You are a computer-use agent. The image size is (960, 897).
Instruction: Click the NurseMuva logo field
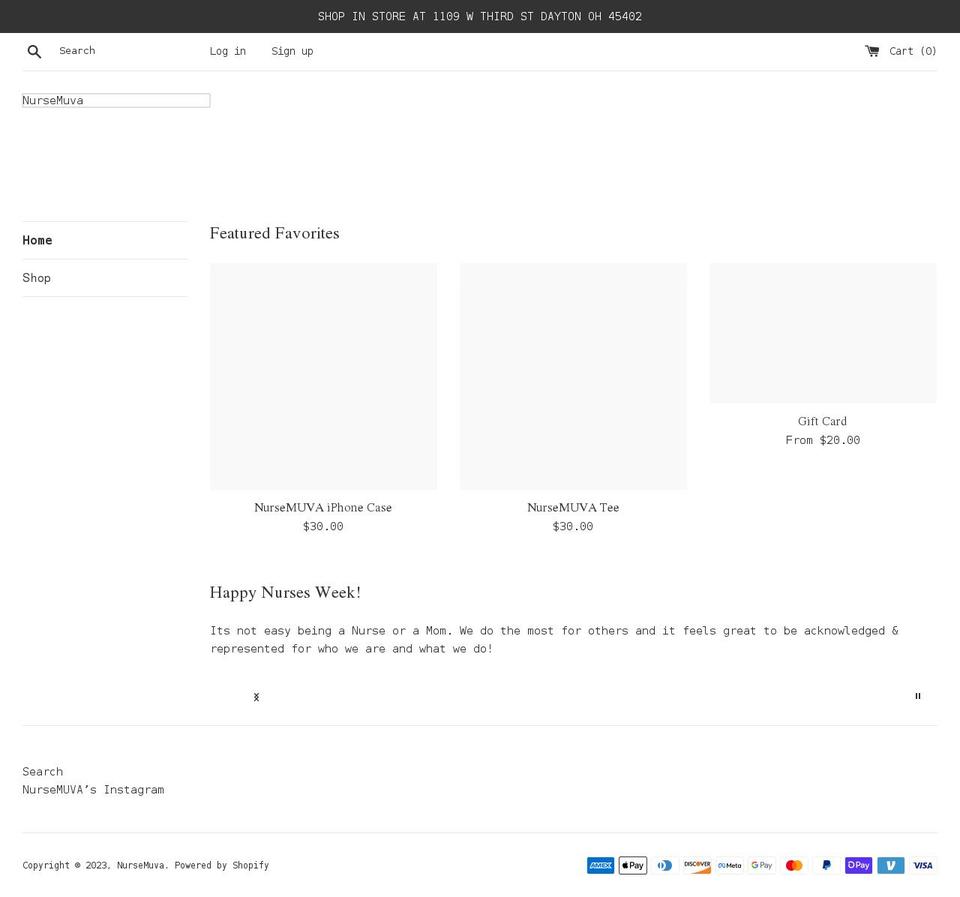tap(115, 100)
